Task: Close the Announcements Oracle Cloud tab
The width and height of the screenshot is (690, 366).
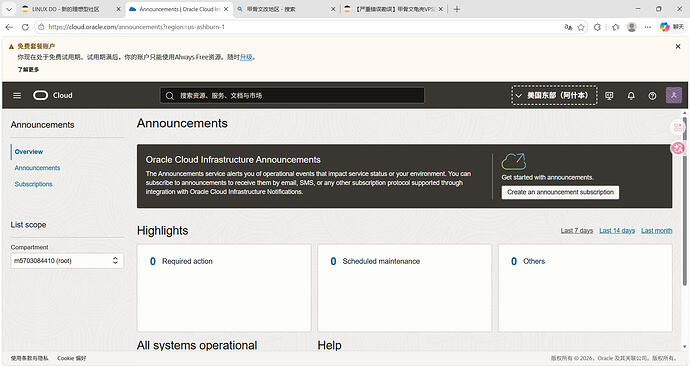Action: point(226,9)
